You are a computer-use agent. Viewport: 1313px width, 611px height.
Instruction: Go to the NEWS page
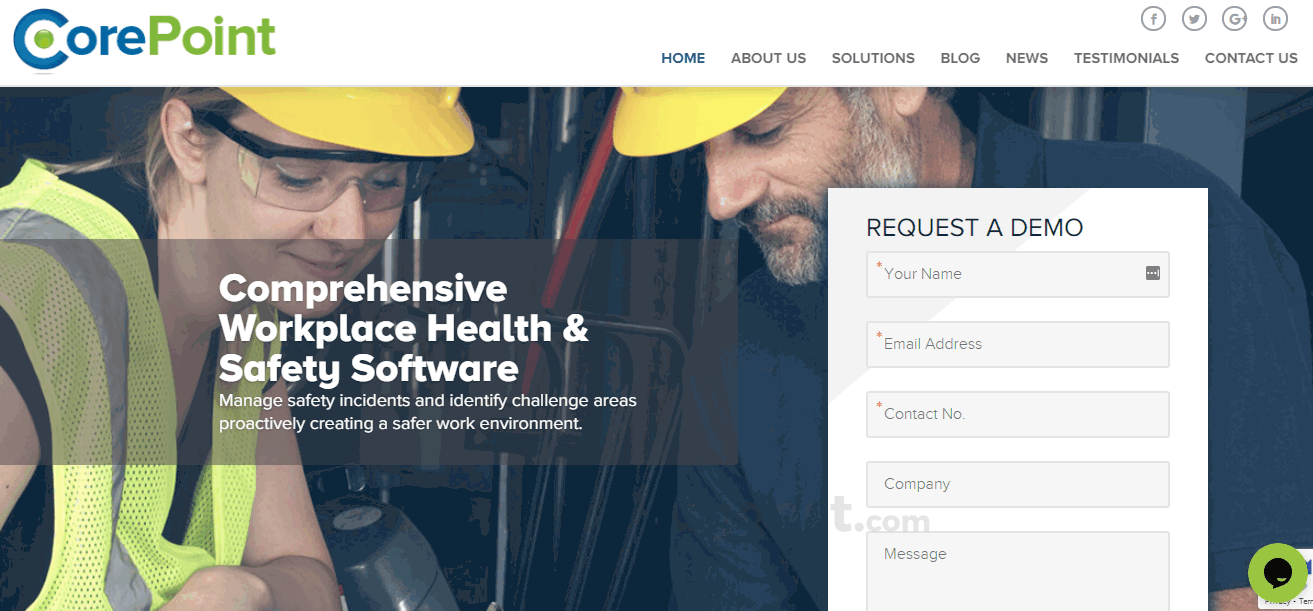point(1027,58)
